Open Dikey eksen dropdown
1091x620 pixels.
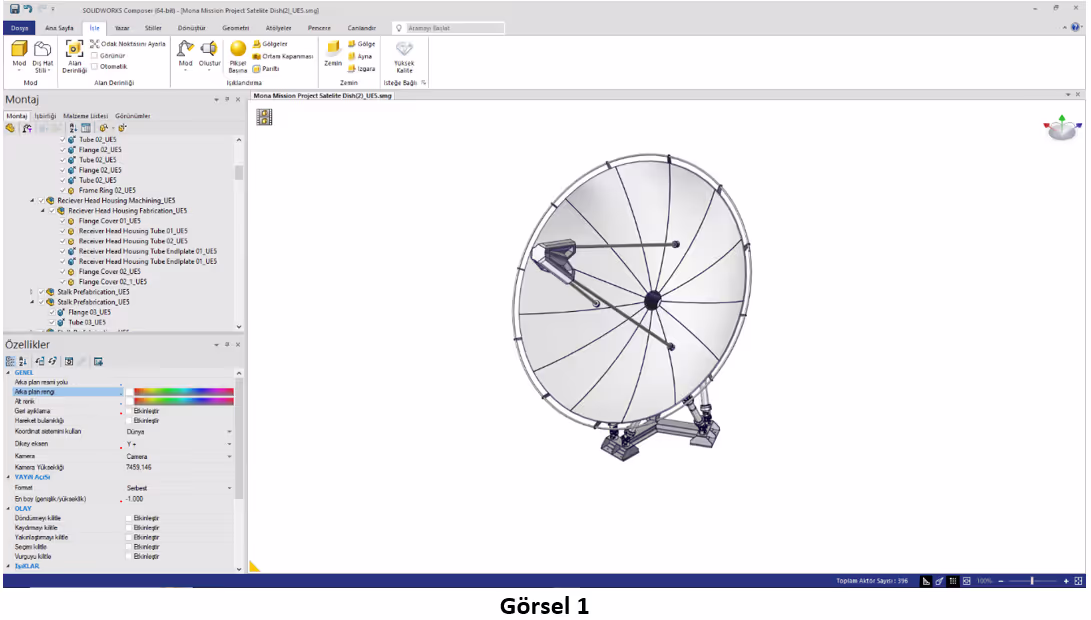(230, 444)
